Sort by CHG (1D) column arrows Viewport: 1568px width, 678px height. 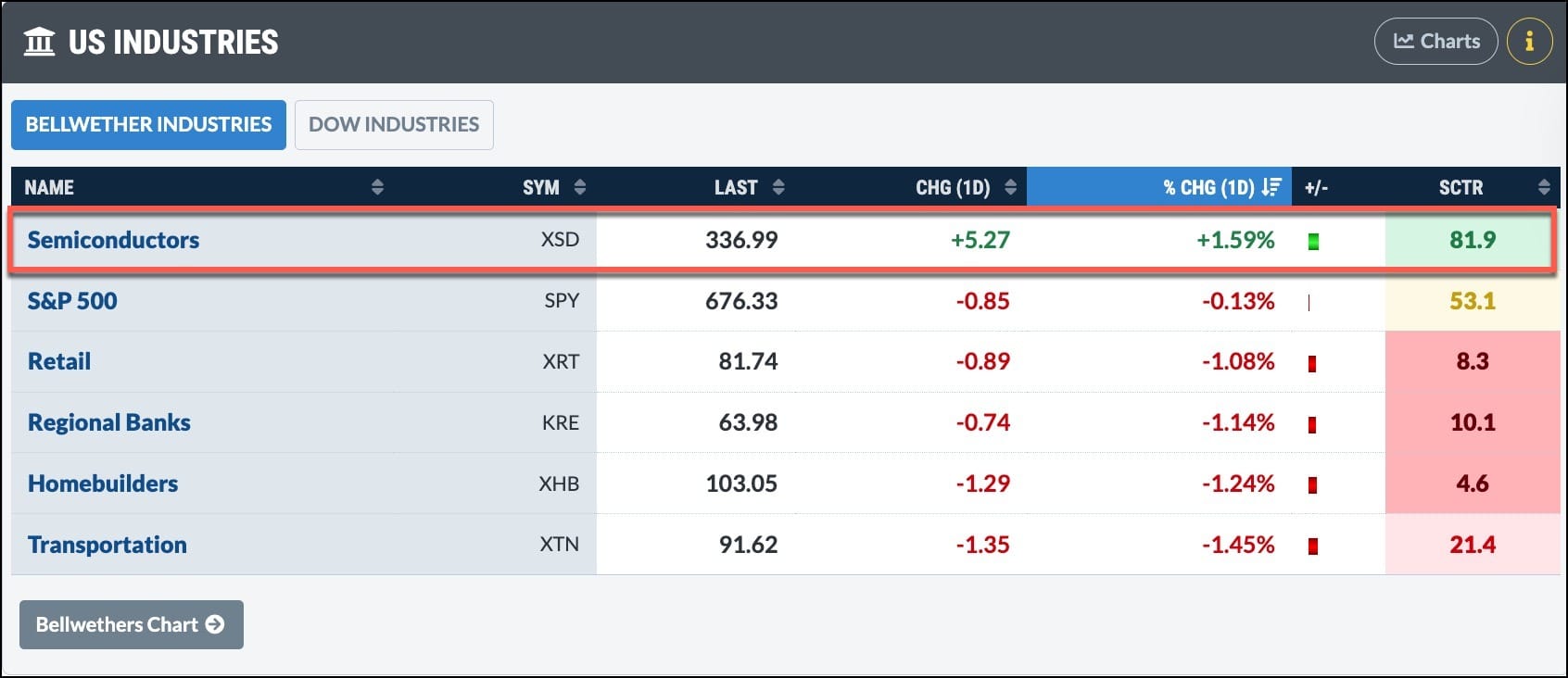1010,187
